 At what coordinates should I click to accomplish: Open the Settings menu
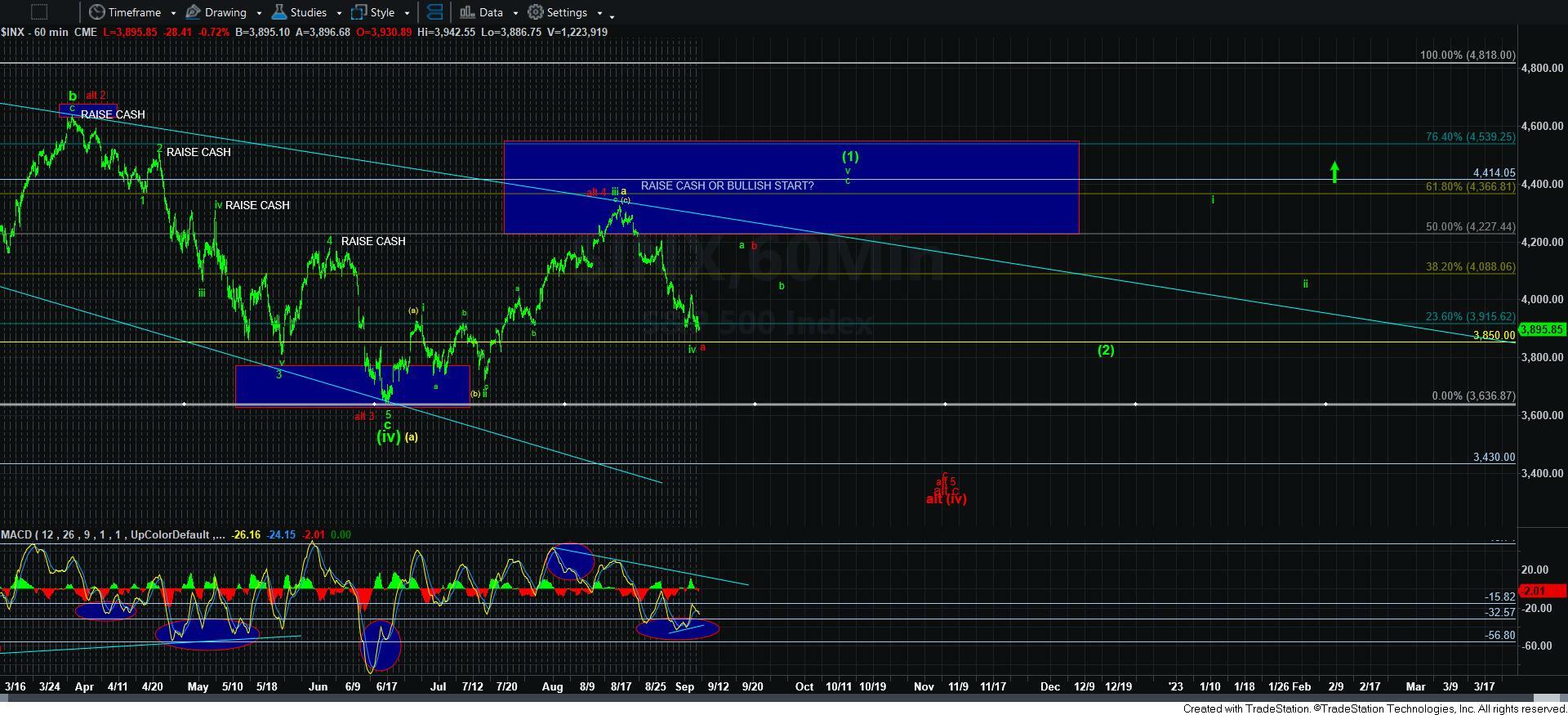[x=565, y=12]
